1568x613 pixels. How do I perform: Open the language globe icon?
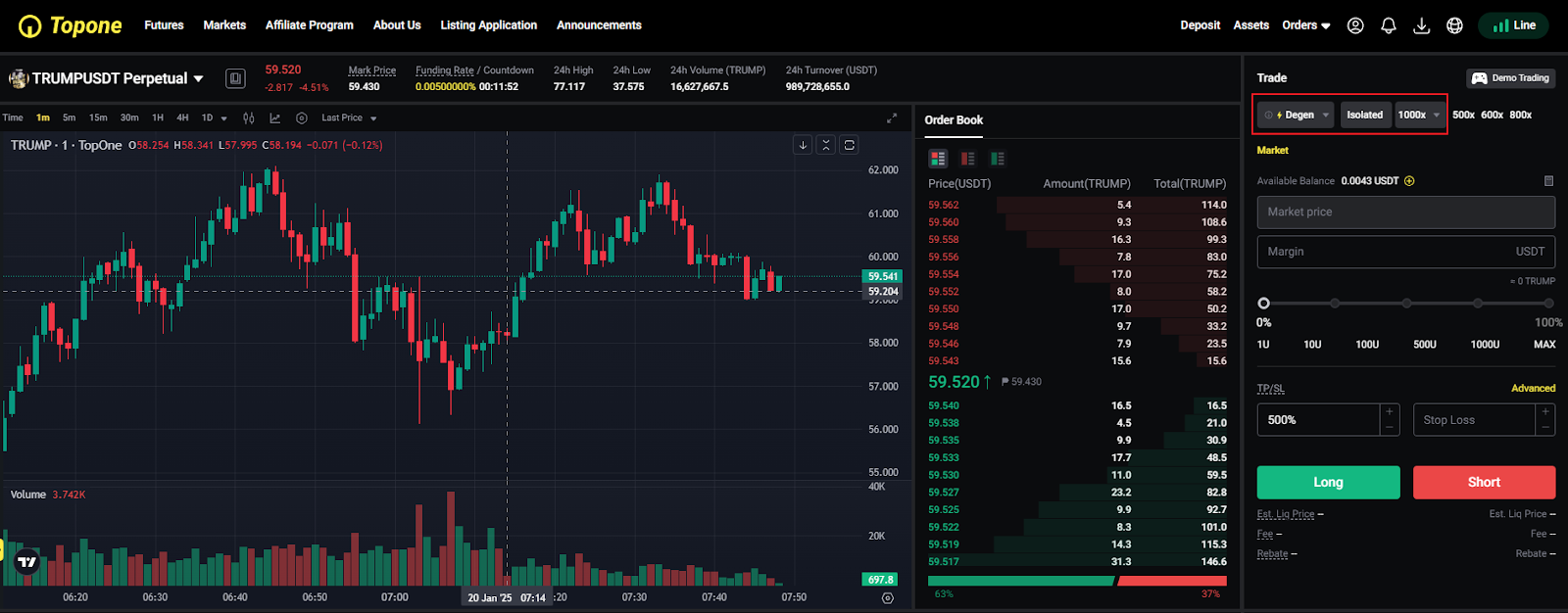tap(1455, 25)
